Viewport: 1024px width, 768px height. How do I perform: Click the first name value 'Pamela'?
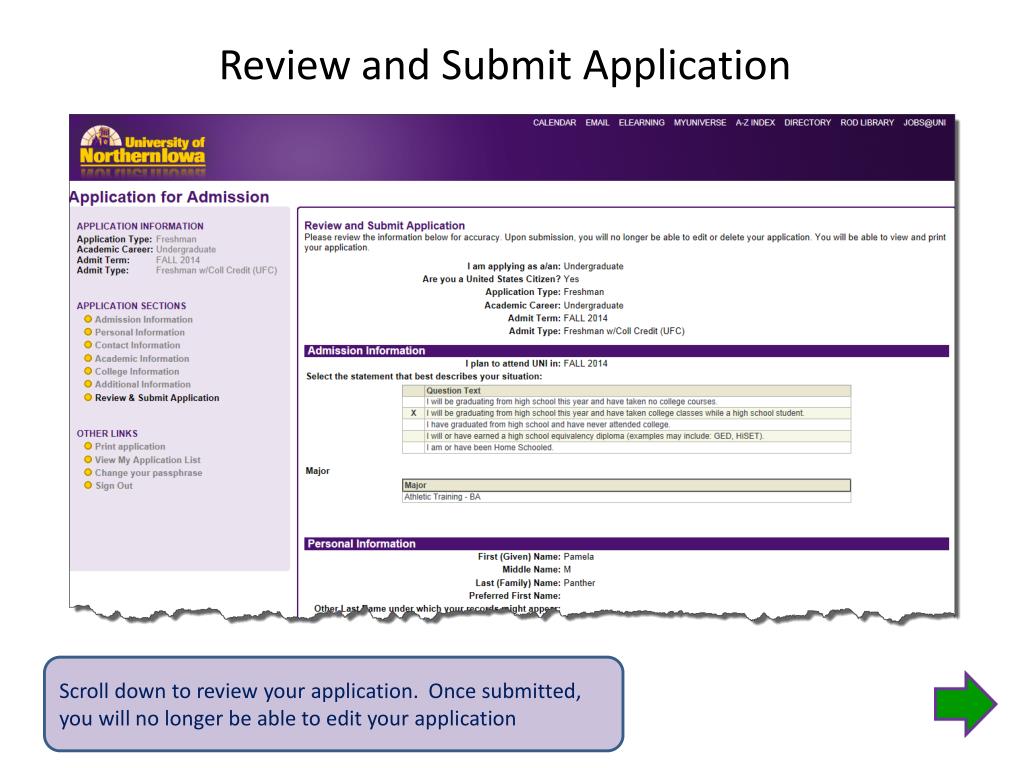(x=579, y=557)
